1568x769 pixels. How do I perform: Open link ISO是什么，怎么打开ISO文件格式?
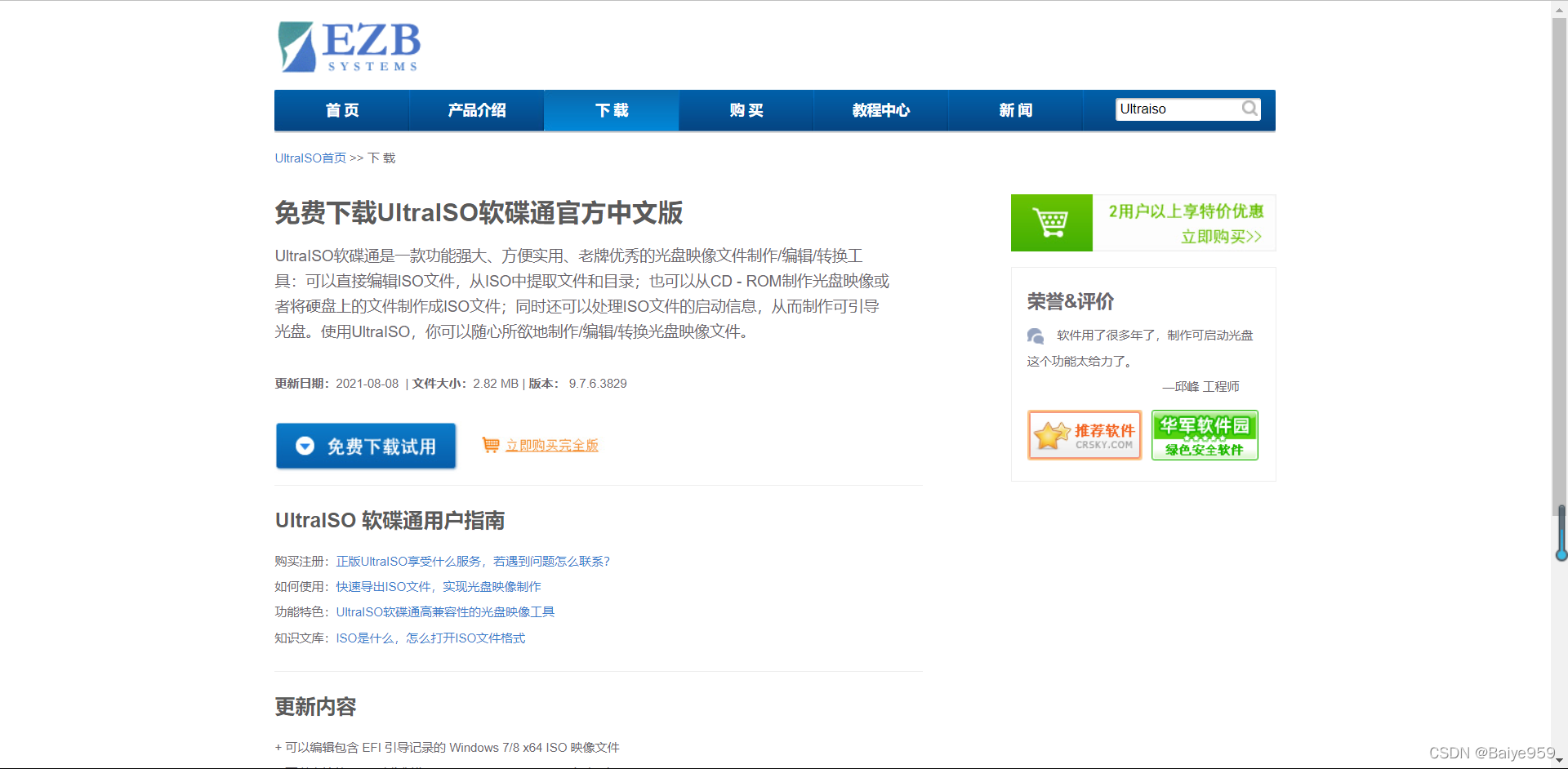pos(430,638)
